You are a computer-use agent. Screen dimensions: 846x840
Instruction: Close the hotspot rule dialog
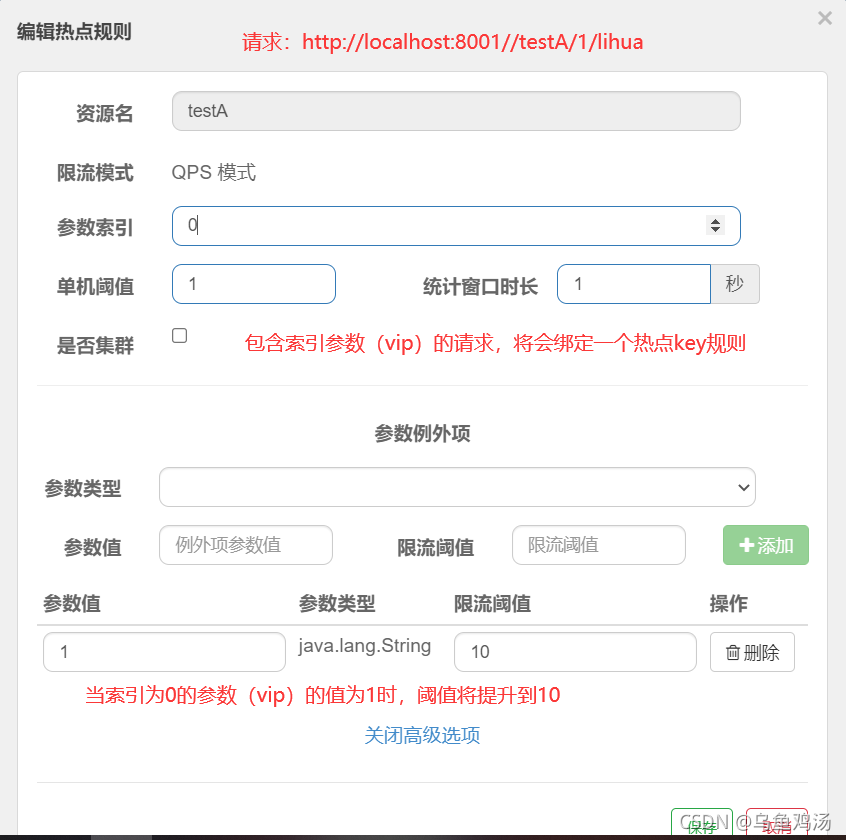click(x=824, y=18)
